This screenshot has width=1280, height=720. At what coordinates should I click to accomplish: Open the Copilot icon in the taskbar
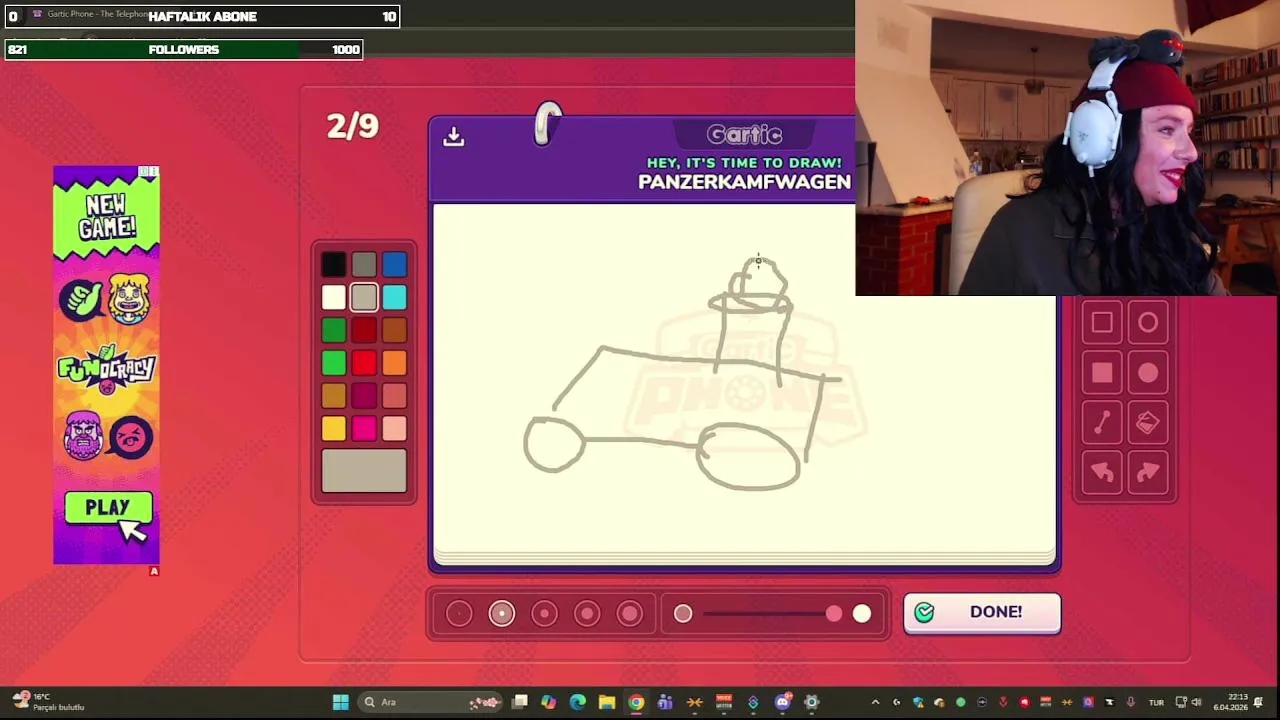tap(548, 702)
